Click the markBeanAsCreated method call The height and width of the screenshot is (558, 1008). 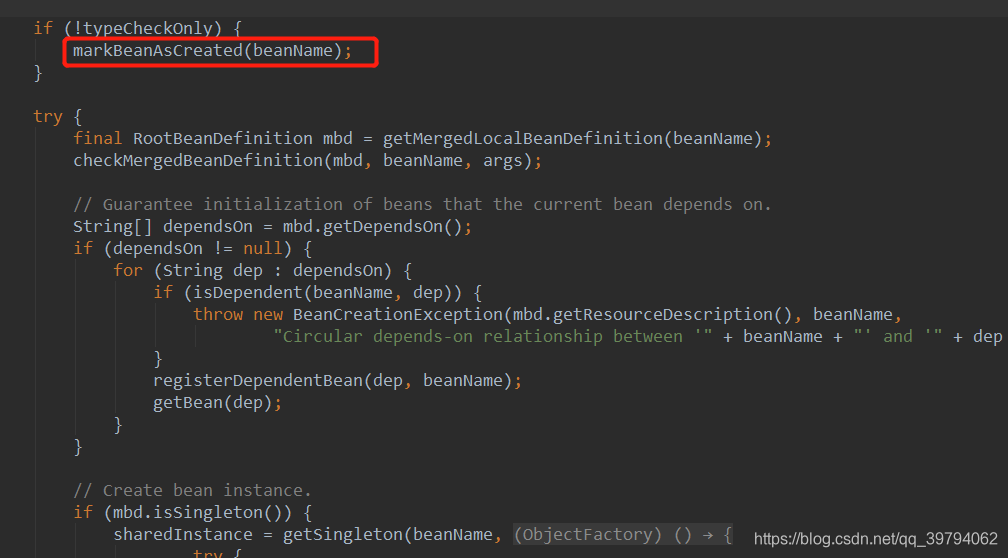158,50
